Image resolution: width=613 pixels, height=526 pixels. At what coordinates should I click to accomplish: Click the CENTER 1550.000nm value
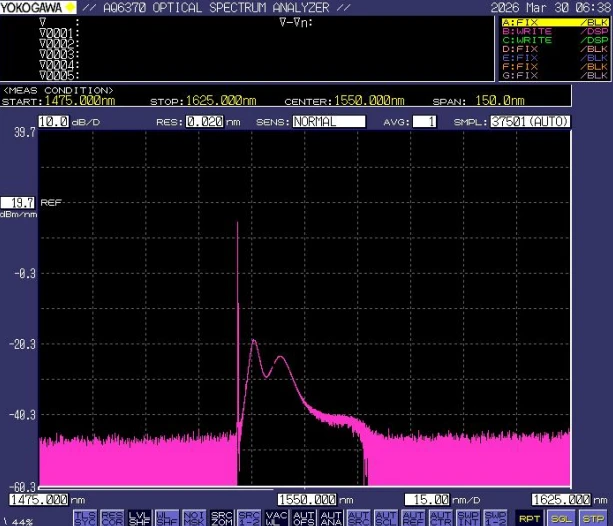(371, 101)
